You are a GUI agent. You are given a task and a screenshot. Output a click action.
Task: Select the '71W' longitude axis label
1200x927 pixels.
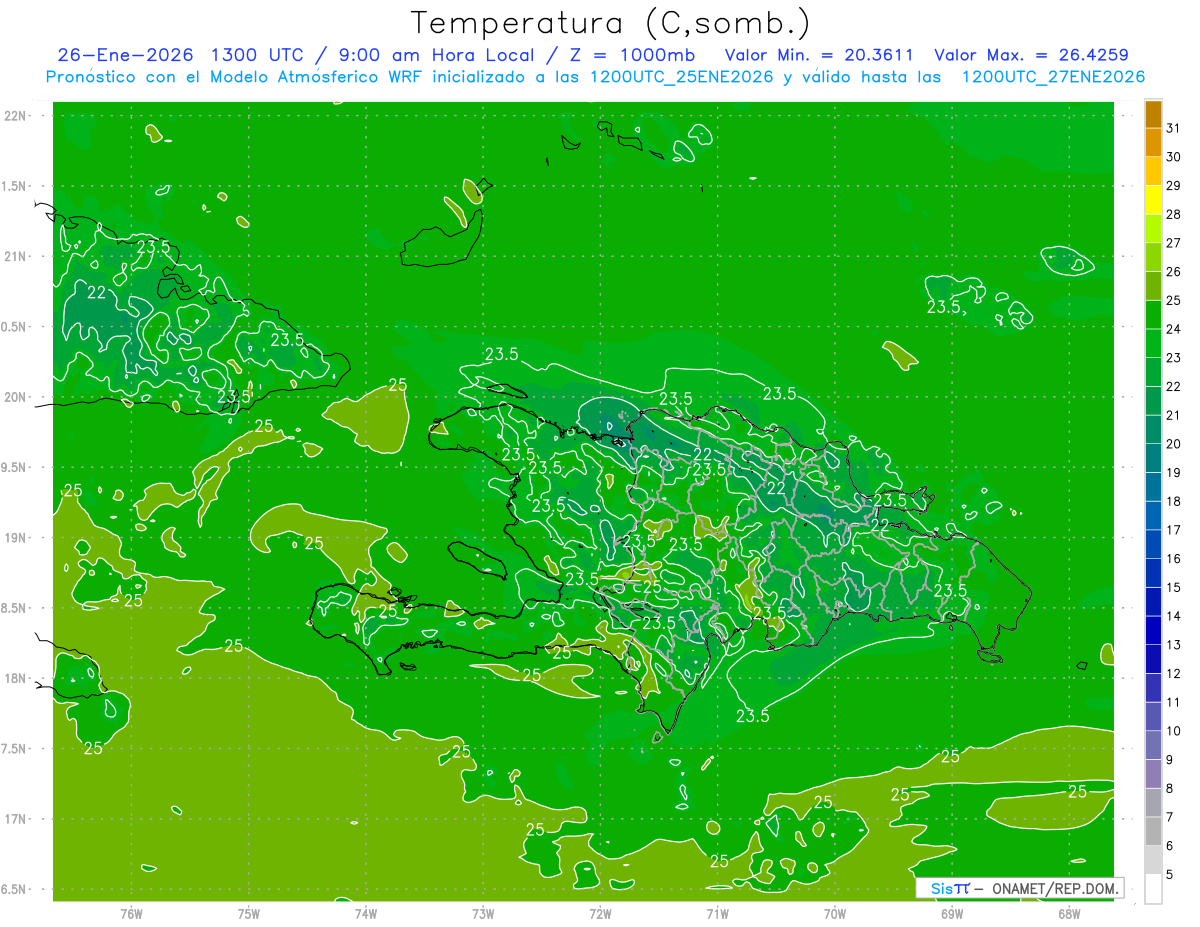tap(717, 914)
